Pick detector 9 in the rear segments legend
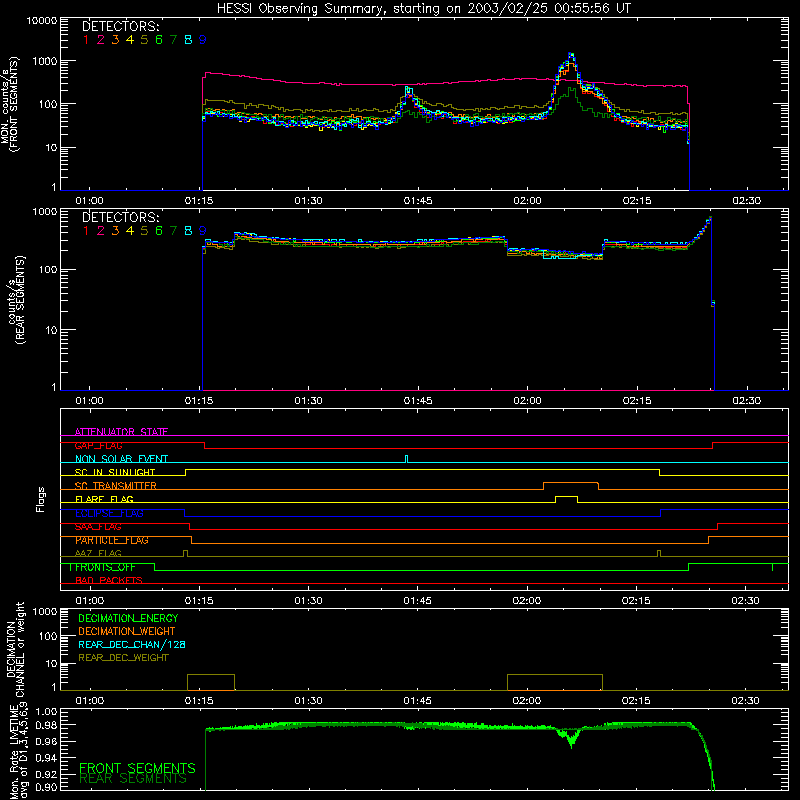This screenshot has height=800, width=800. coord(203,231)
